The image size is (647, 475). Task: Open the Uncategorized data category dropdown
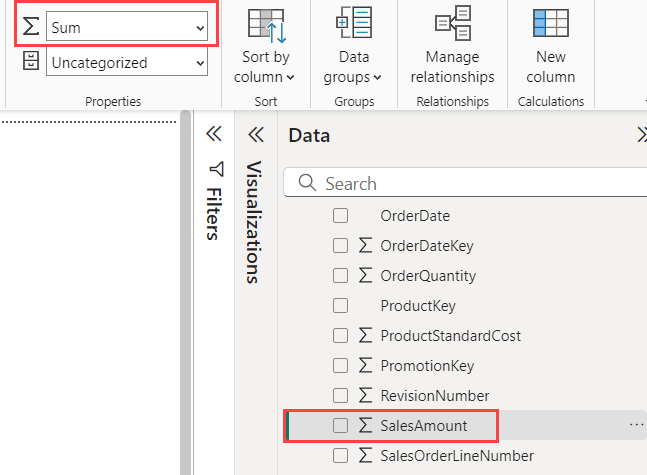pyautogui.click(x=127, y=63)
